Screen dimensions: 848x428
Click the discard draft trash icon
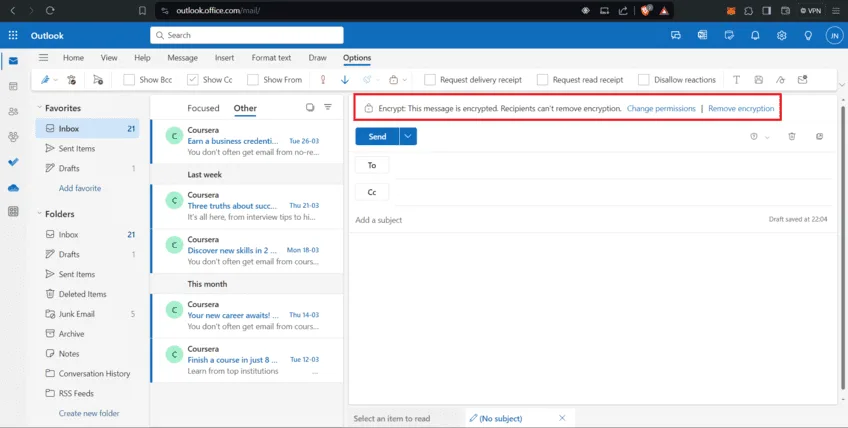(792, 136)
